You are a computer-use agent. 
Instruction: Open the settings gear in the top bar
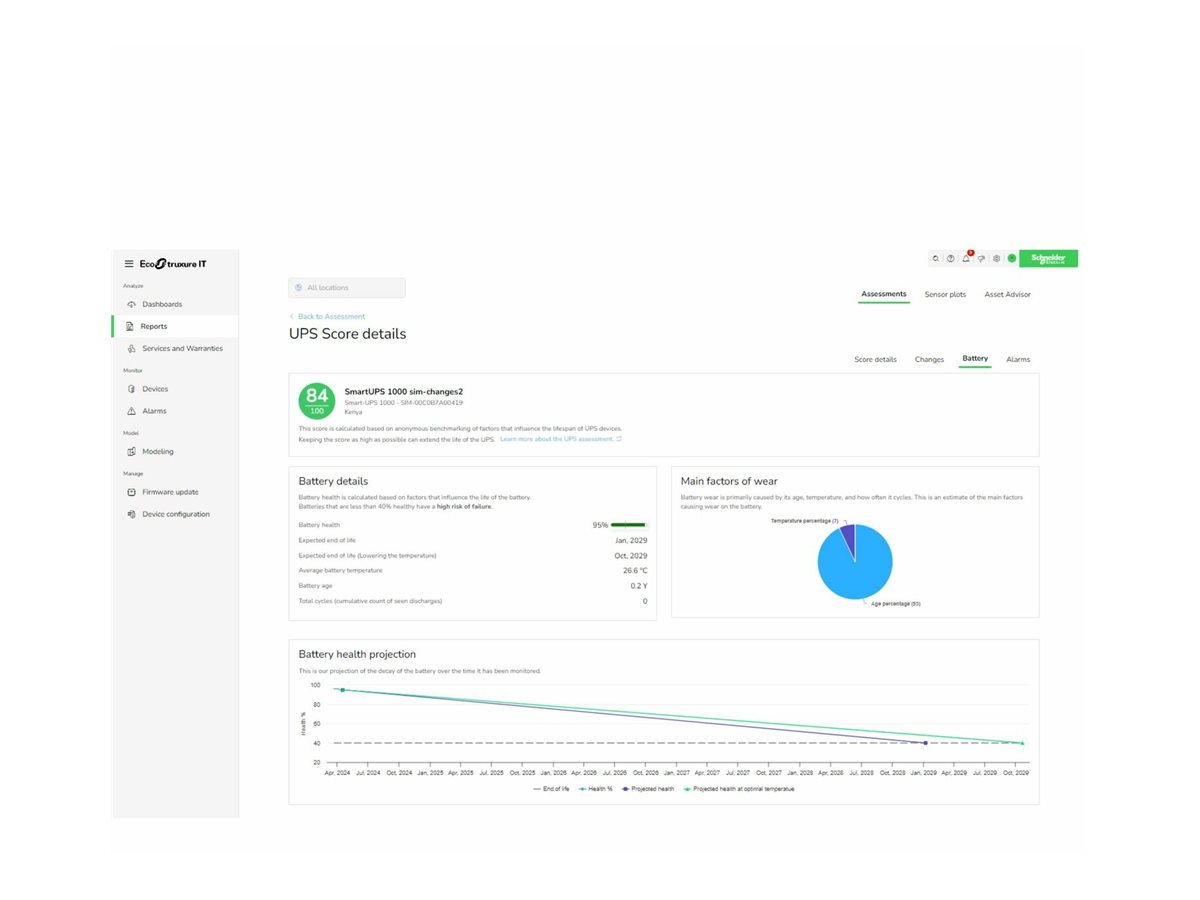pos(996,258)
